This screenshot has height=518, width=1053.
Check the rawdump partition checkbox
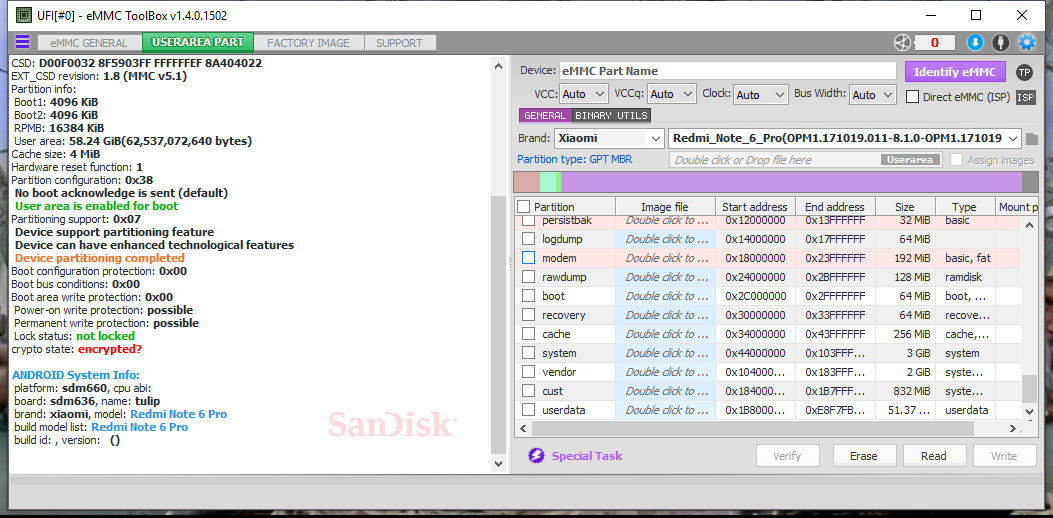pyautogui.click(x=529, y=277)
